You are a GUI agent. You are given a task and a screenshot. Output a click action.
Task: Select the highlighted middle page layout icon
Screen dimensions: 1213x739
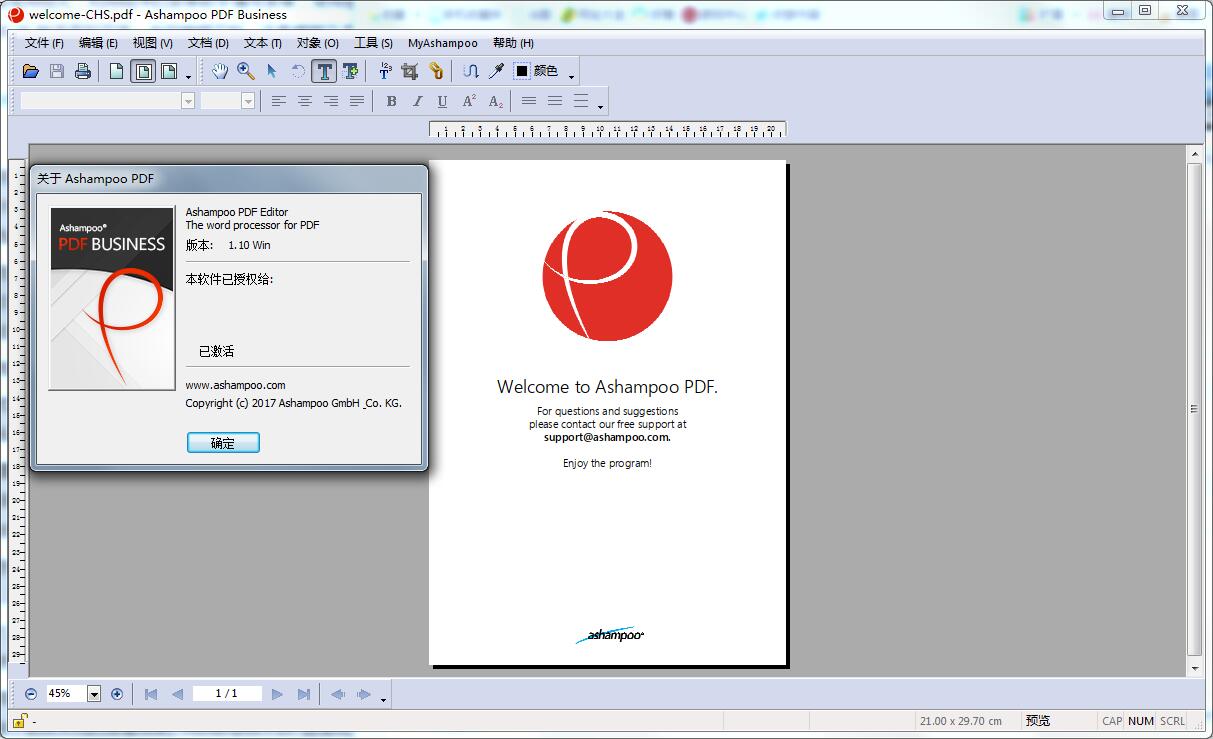(x=143, y=71)
